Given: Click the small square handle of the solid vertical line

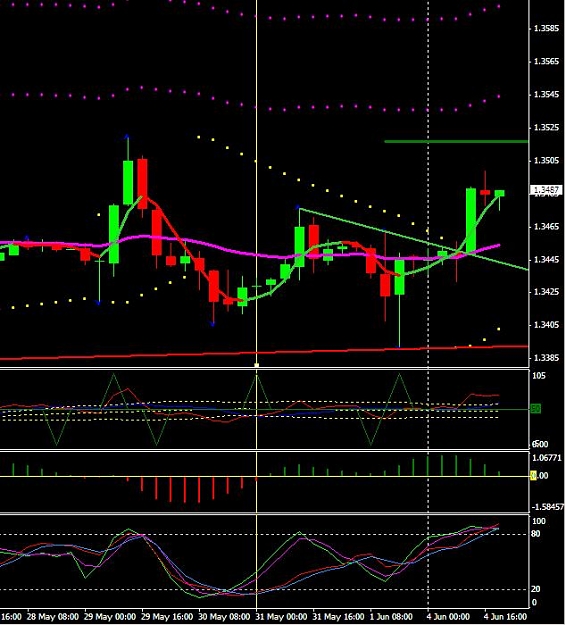Looking at the screenshot, I should tap(257, 365).
